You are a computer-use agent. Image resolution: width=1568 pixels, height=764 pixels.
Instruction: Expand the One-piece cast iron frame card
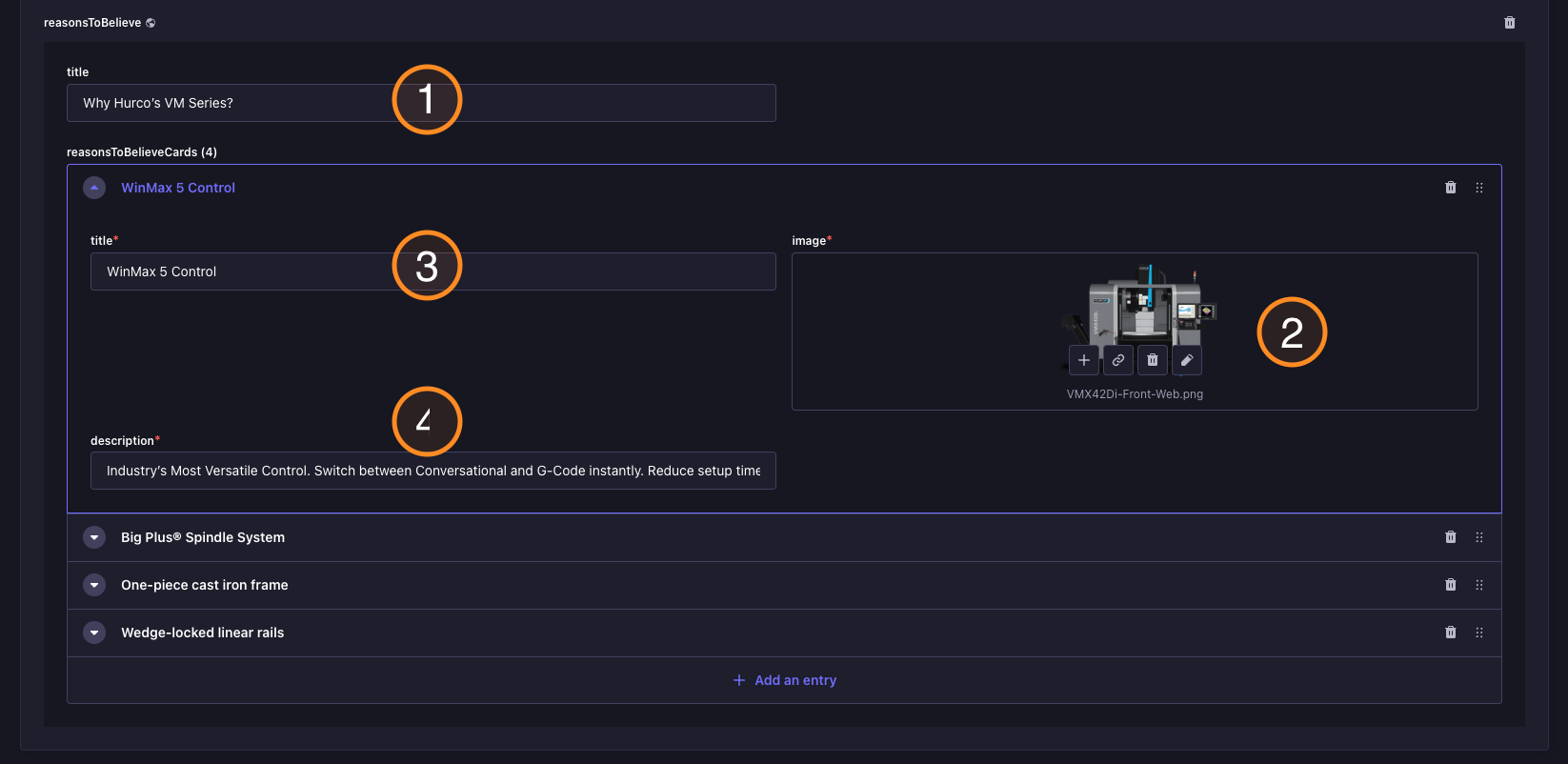[94, 585]
